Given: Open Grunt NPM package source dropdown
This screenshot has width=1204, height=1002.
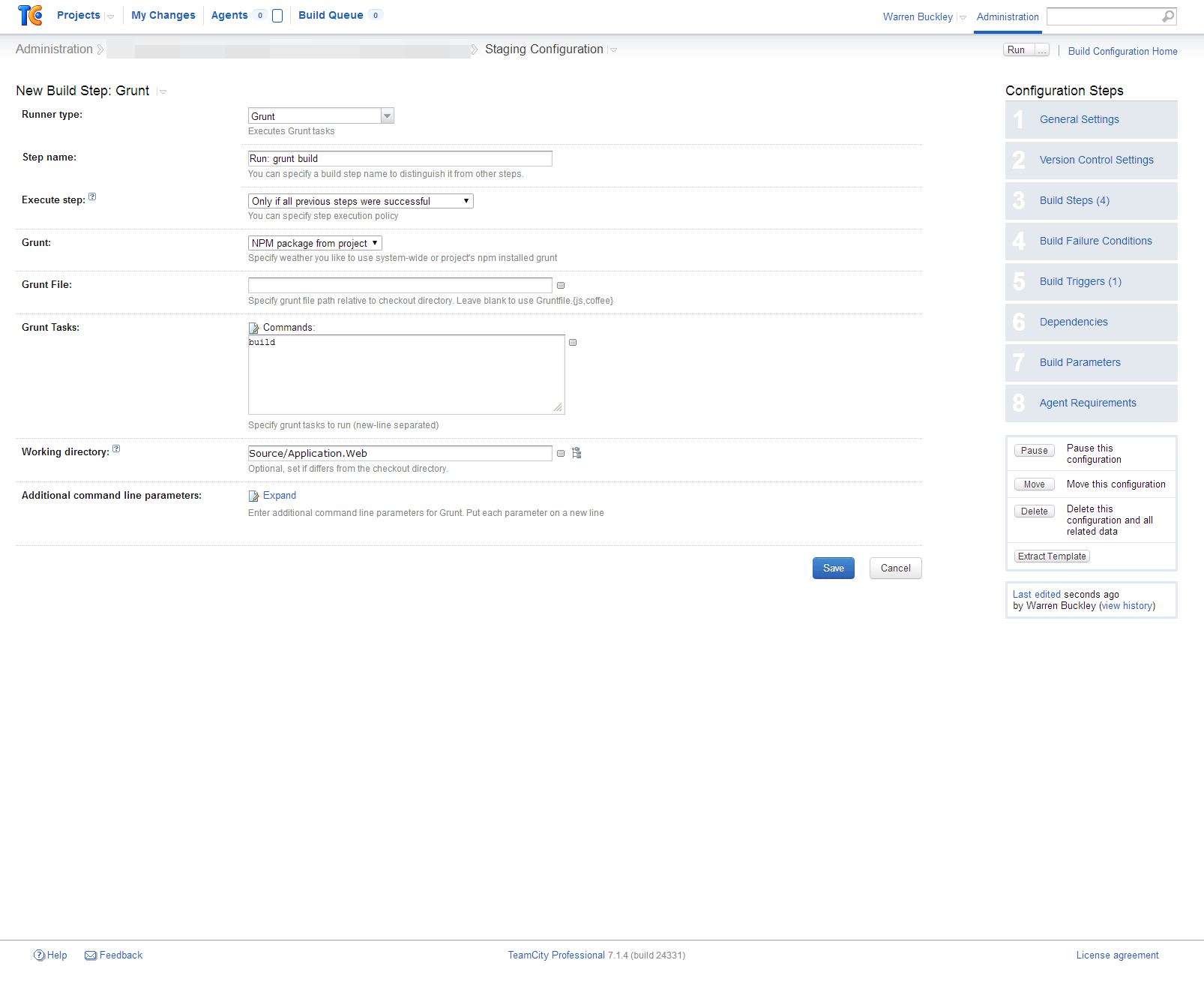Looking at the screenshot, I should pos(315,243).
